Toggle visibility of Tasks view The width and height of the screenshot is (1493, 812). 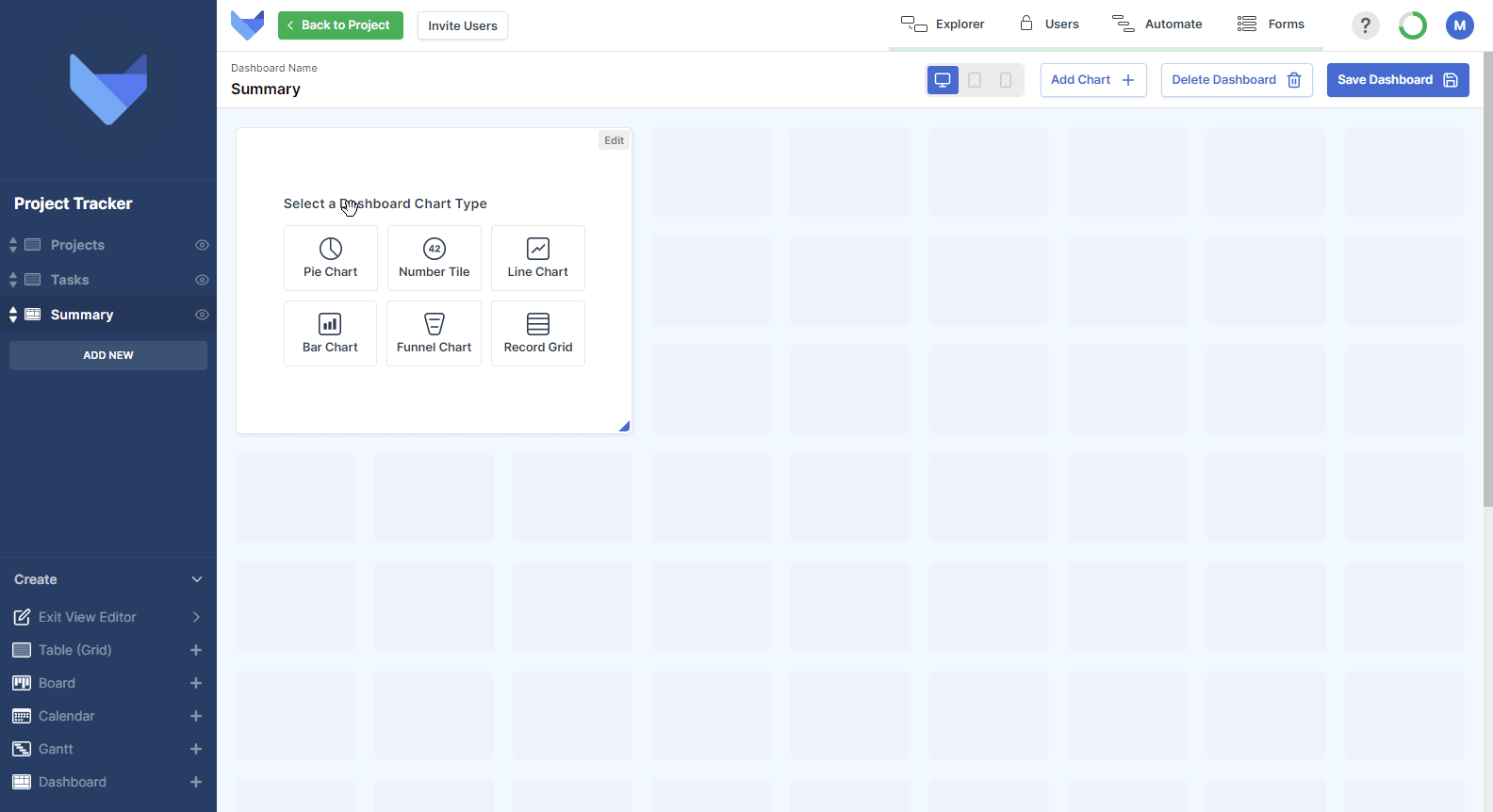coord(202,280)
